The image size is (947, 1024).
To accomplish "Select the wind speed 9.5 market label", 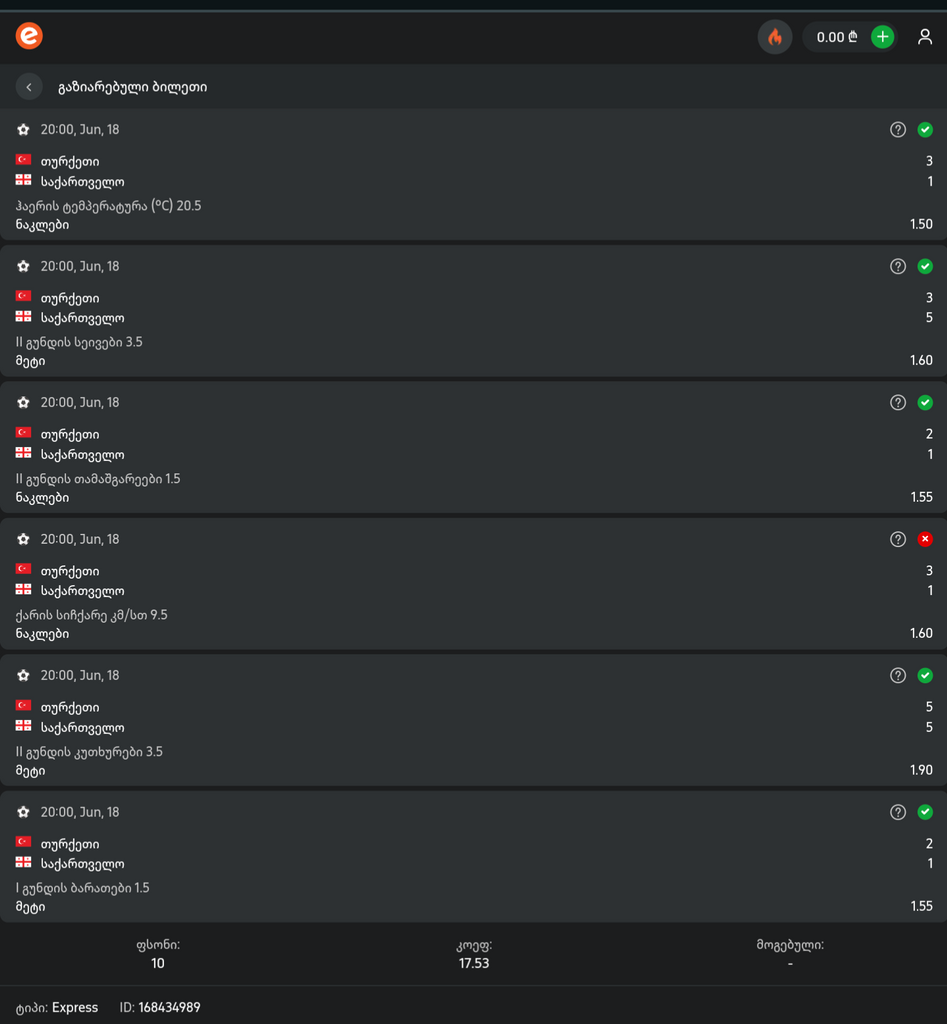I will pyautogui.click(x=92, y=615).
